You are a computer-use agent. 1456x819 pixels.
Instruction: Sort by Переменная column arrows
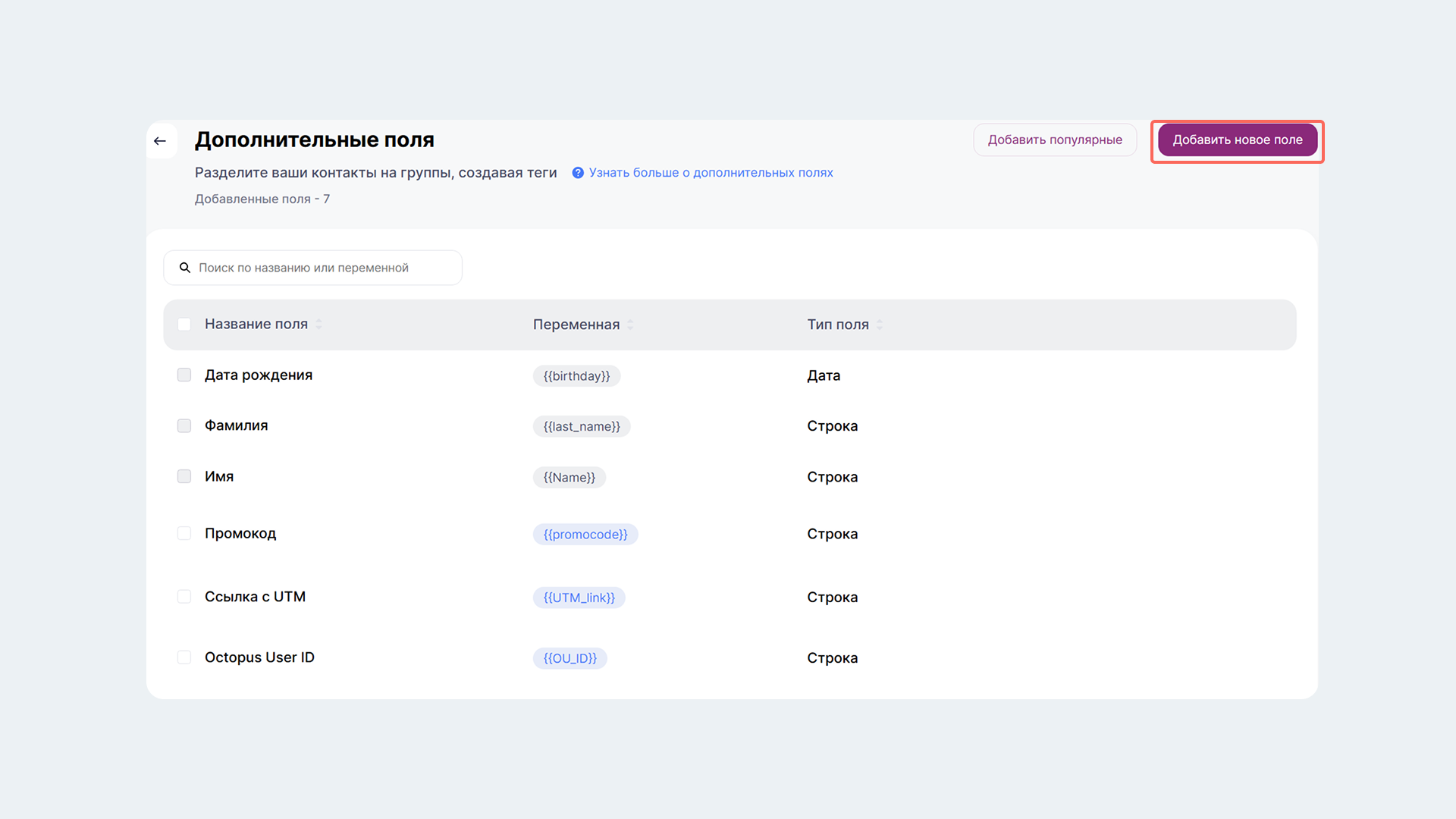click(630, 325)
